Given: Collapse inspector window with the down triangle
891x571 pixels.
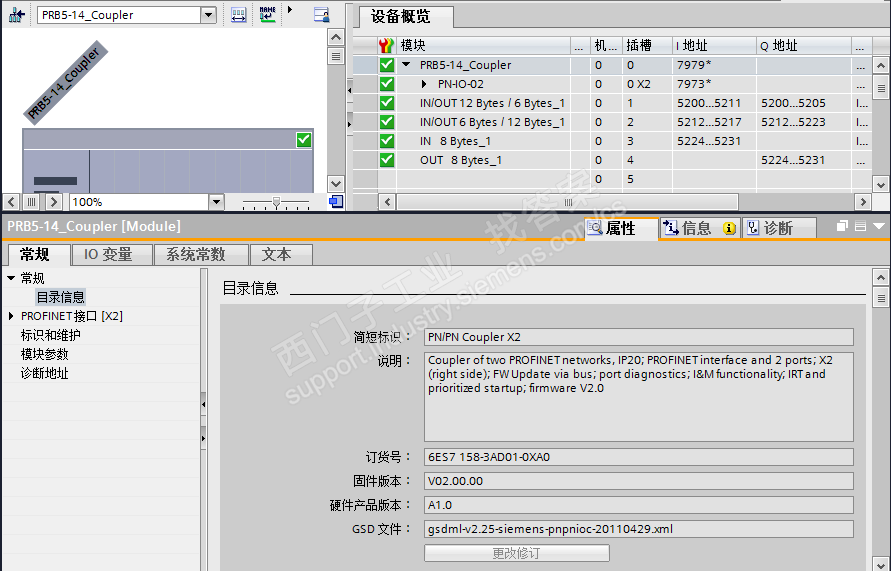Looking at the screenshot, I should (878, 226).
